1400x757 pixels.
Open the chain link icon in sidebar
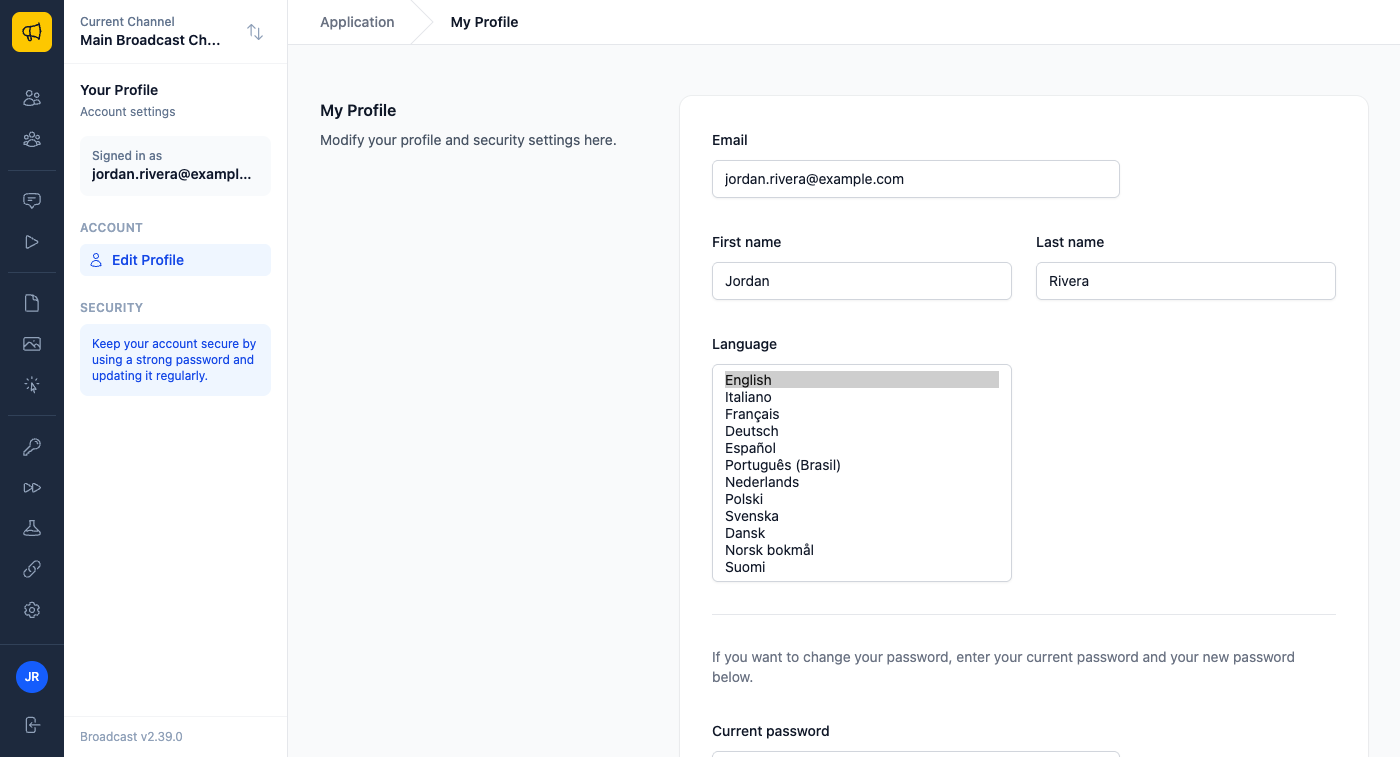pyautogui.click(x=32, y=569)
